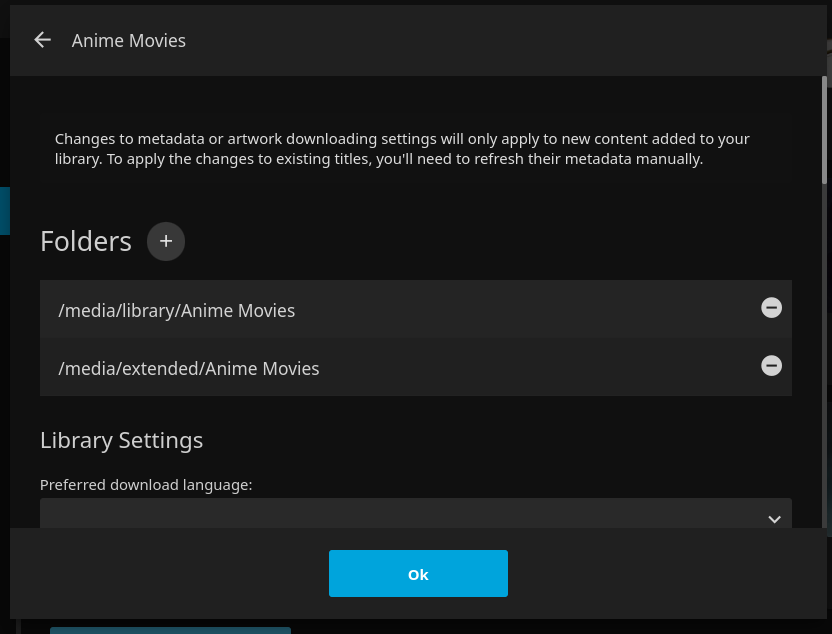Expand the language dropdown chevron arrow
This screenshot has width=832, height=634.
[774, 519]
